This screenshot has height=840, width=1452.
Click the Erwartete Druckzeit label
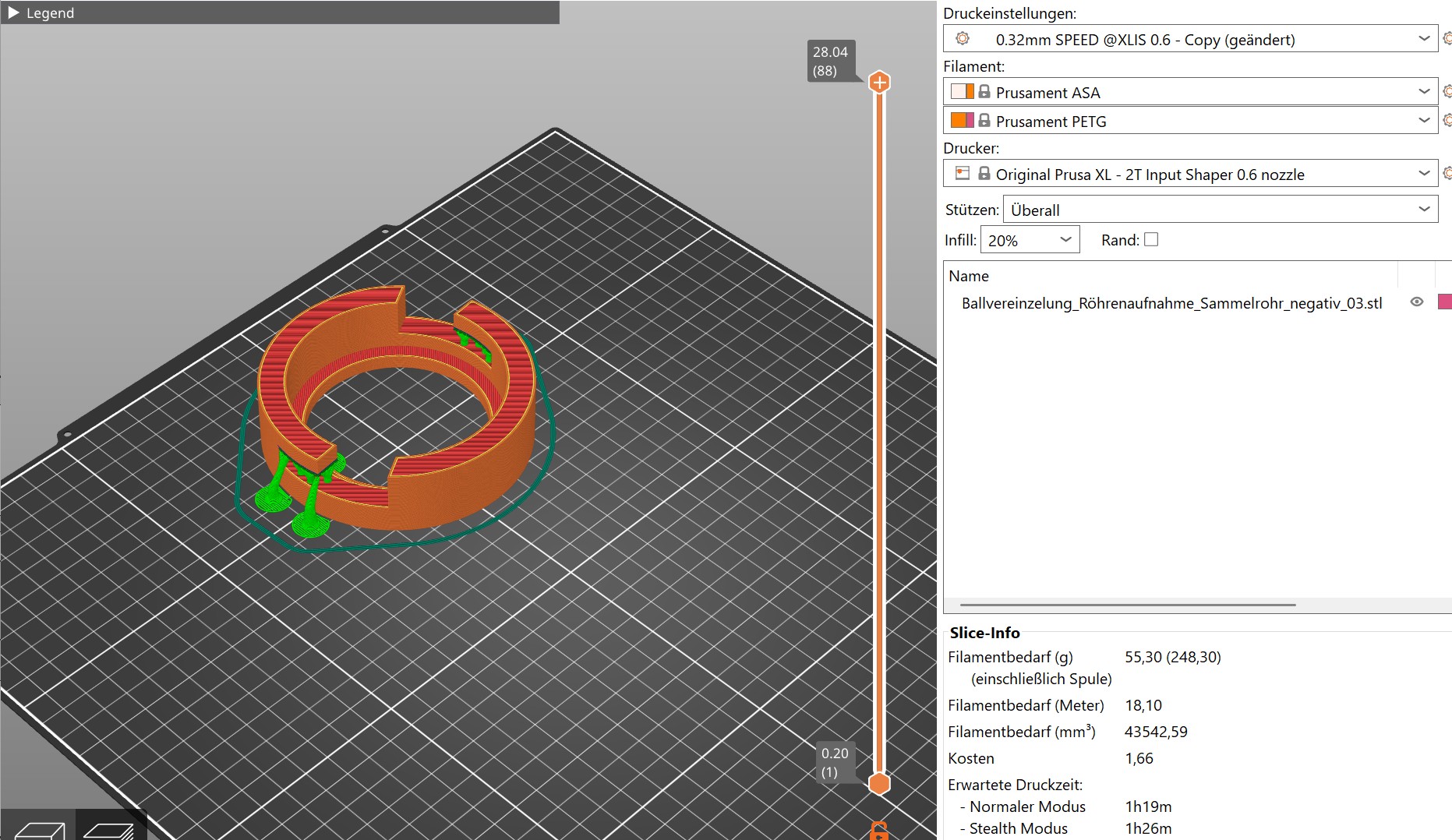1015,785
